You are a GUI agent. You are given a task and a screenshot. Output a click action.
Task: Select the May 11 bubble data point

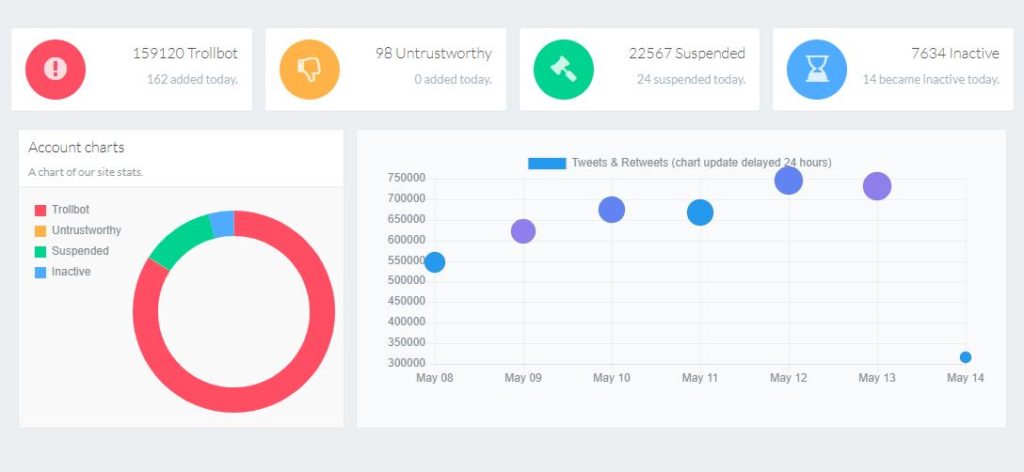pyautogui.click(x=700, y=212)
